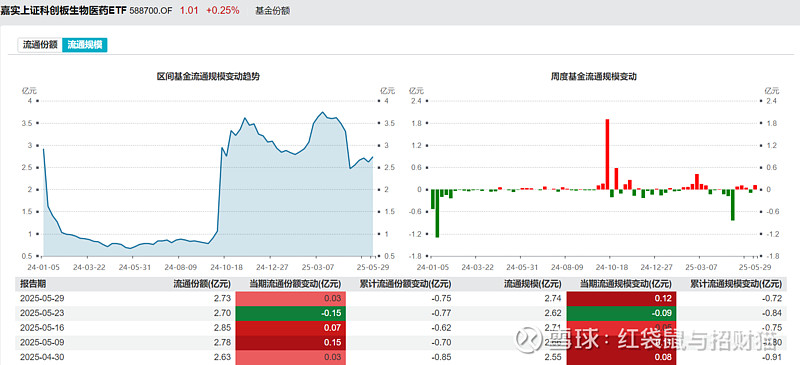Click red 0.12 cell in 2025-05-29 row
The image size is (800, 365).
coord(622,298)
